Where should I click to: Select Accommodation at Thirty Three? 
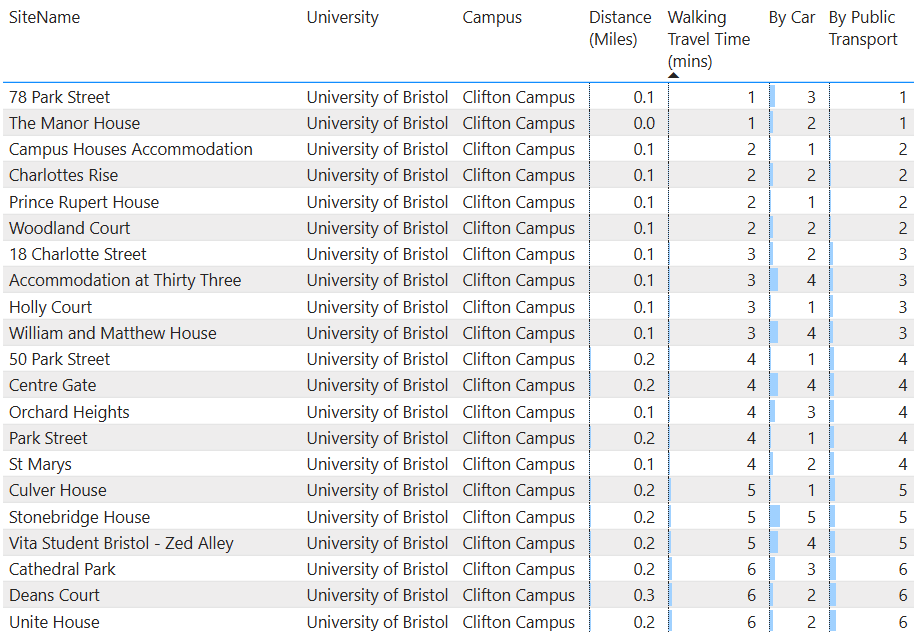click(x=125, y=280)
